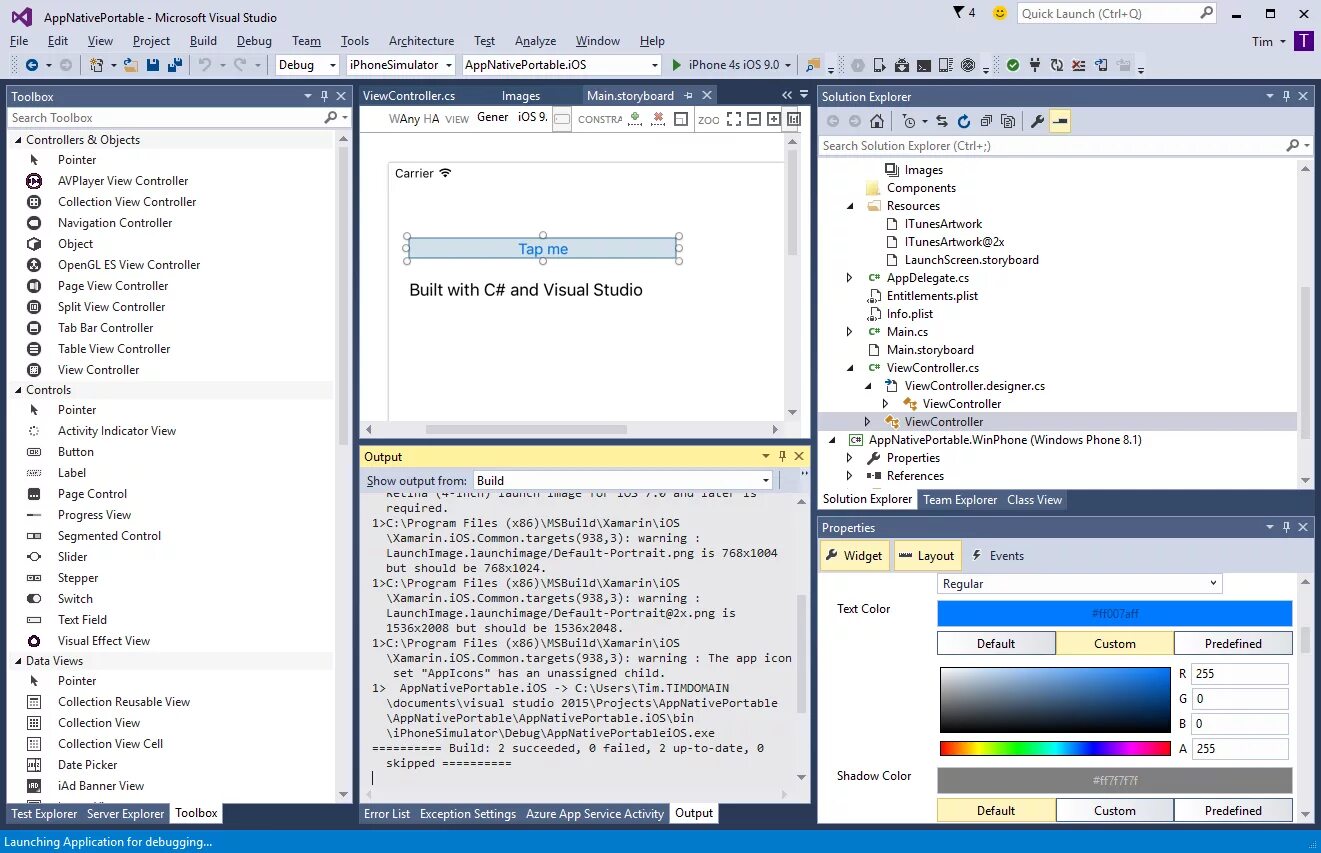The width and height of the screenshot is (1321, 853).
Task: Click the Home icon in Solution Explorer
Action: [x=877, y=121]
